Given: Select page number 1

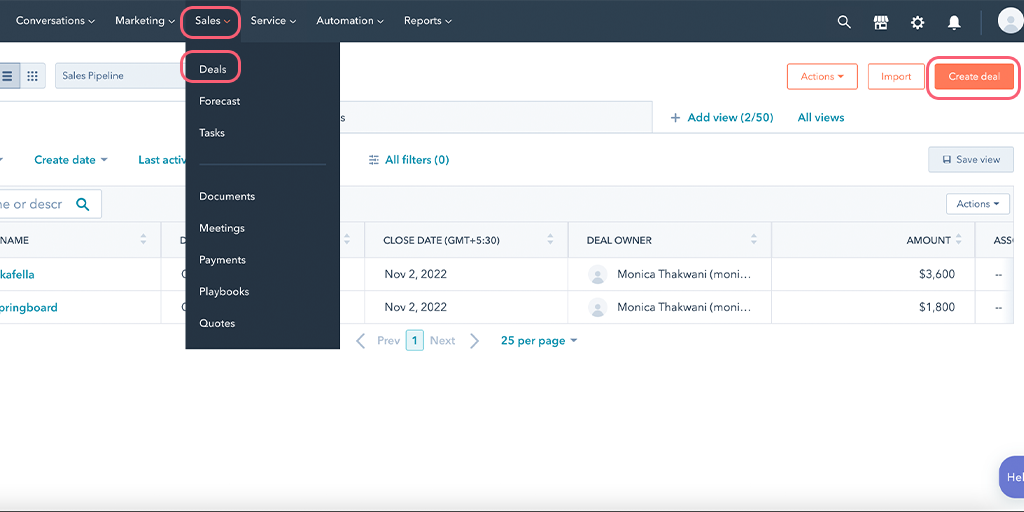Looking at the screenshot, I should (x=415, y=340).
